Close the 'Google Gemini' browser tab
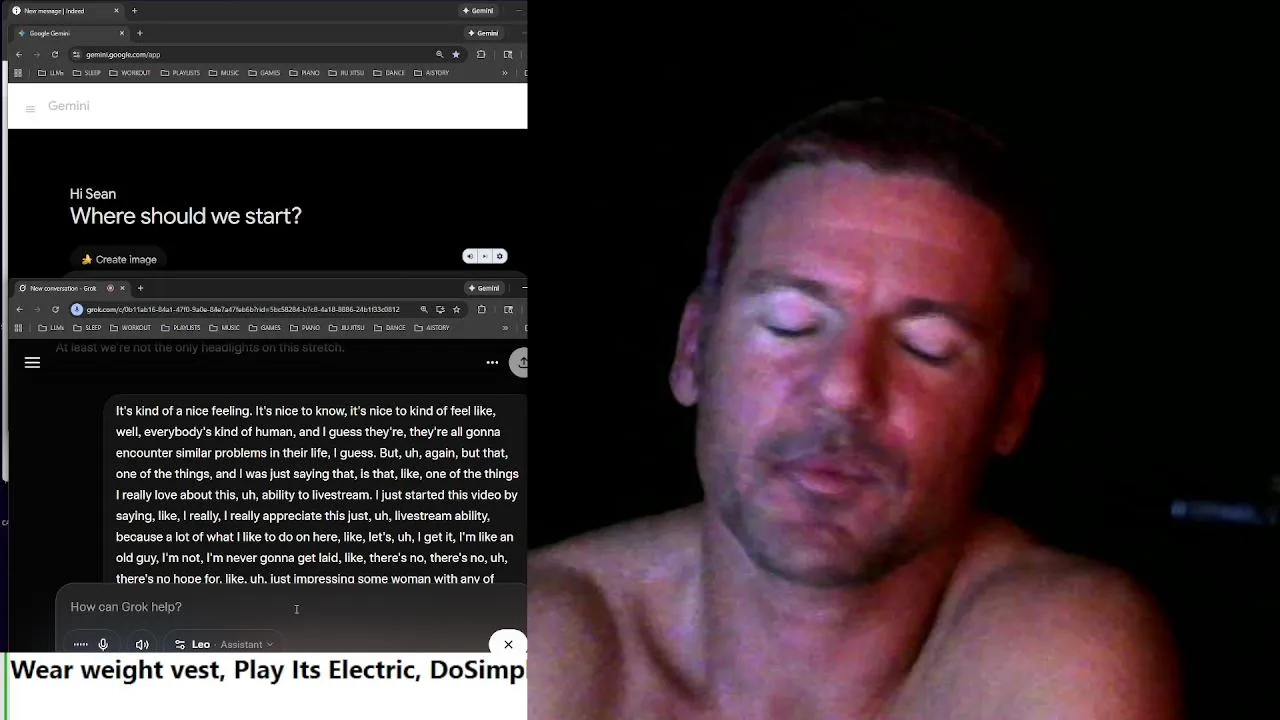The height and width of the screenshot is (720, 1280). coord(122,33)
